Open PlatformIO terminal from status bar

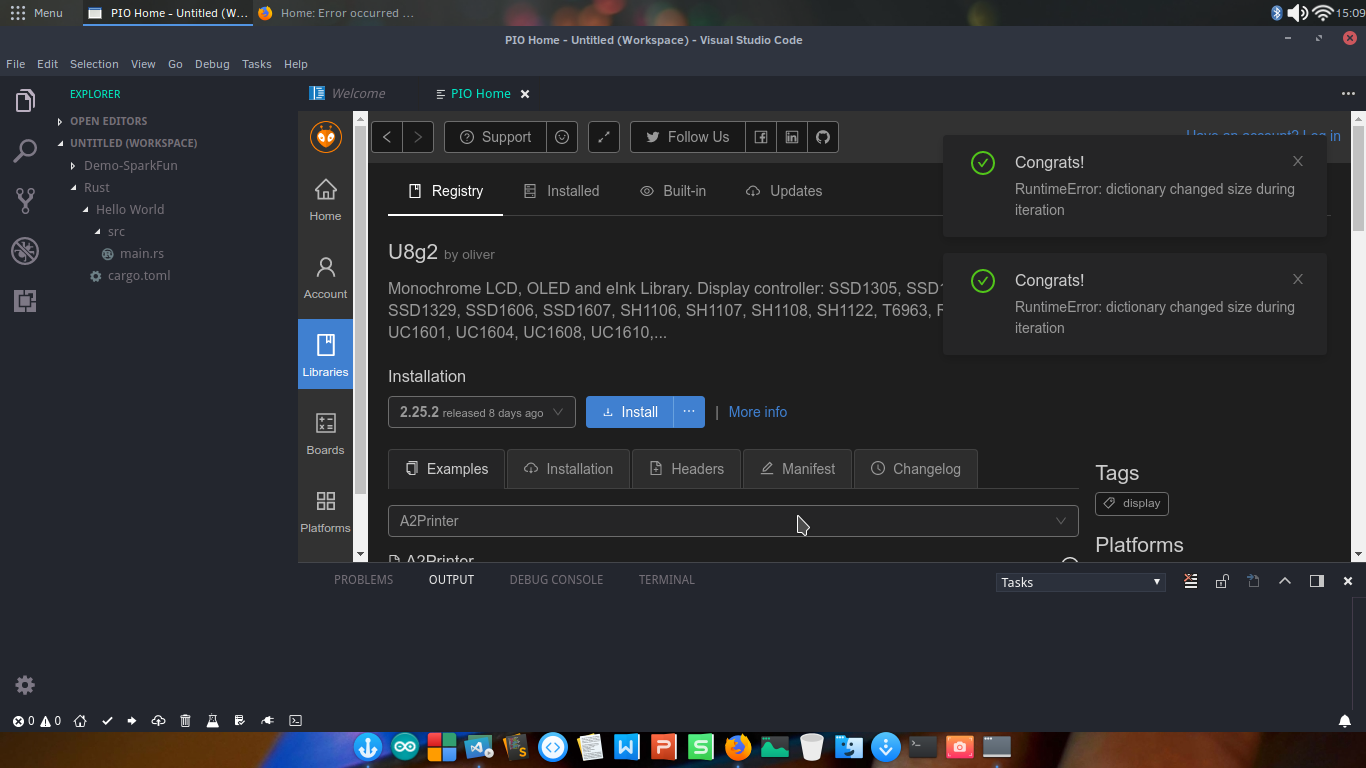tap(295, 720)
